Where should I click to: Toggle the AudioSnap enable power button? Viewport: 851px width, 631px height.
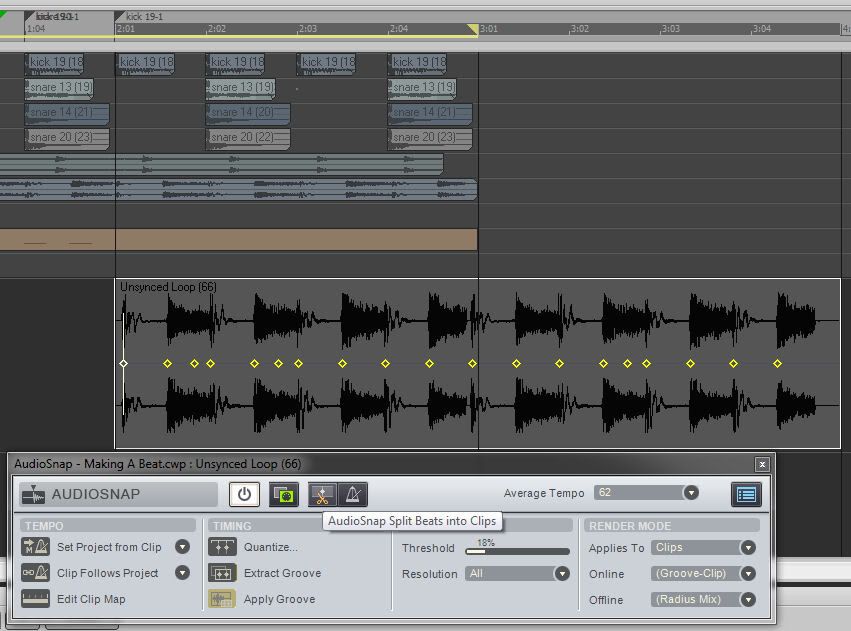pos(244,494)
